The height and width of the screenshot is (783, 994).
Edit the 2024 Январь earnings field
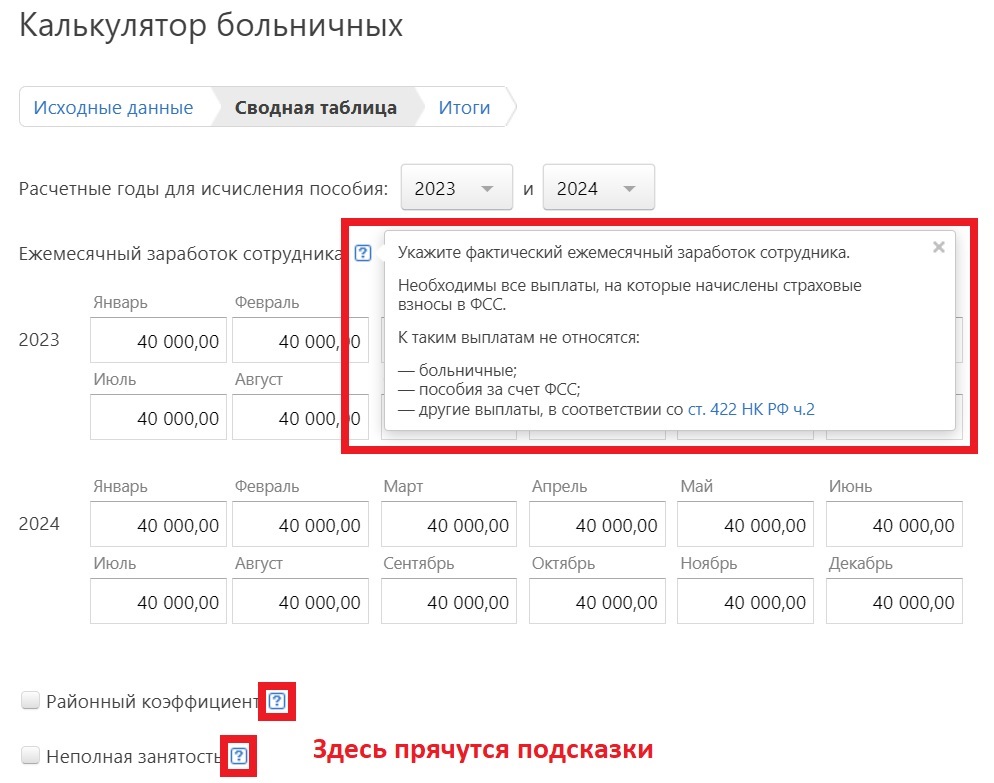(x=158, y=524)
